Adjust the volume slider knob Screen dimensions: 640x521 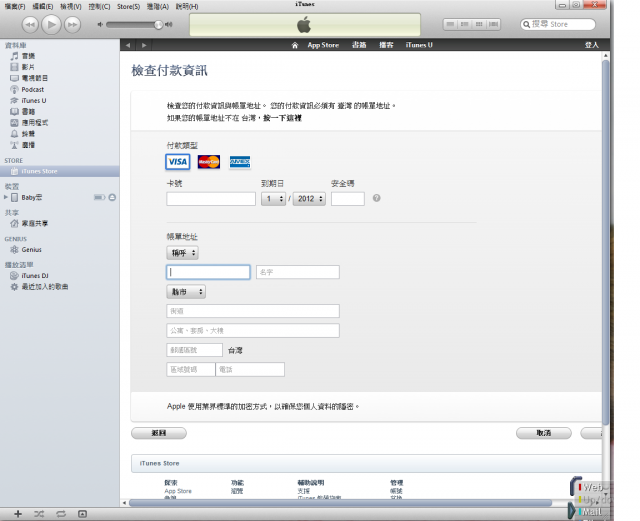tap(158, 25)
